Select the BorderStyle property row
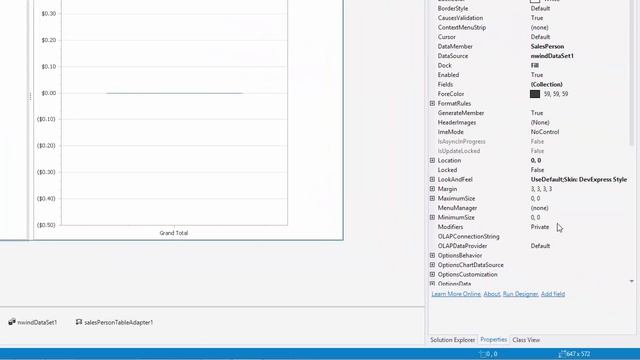This screenshot has width=640, height=360. pos(529,9)
